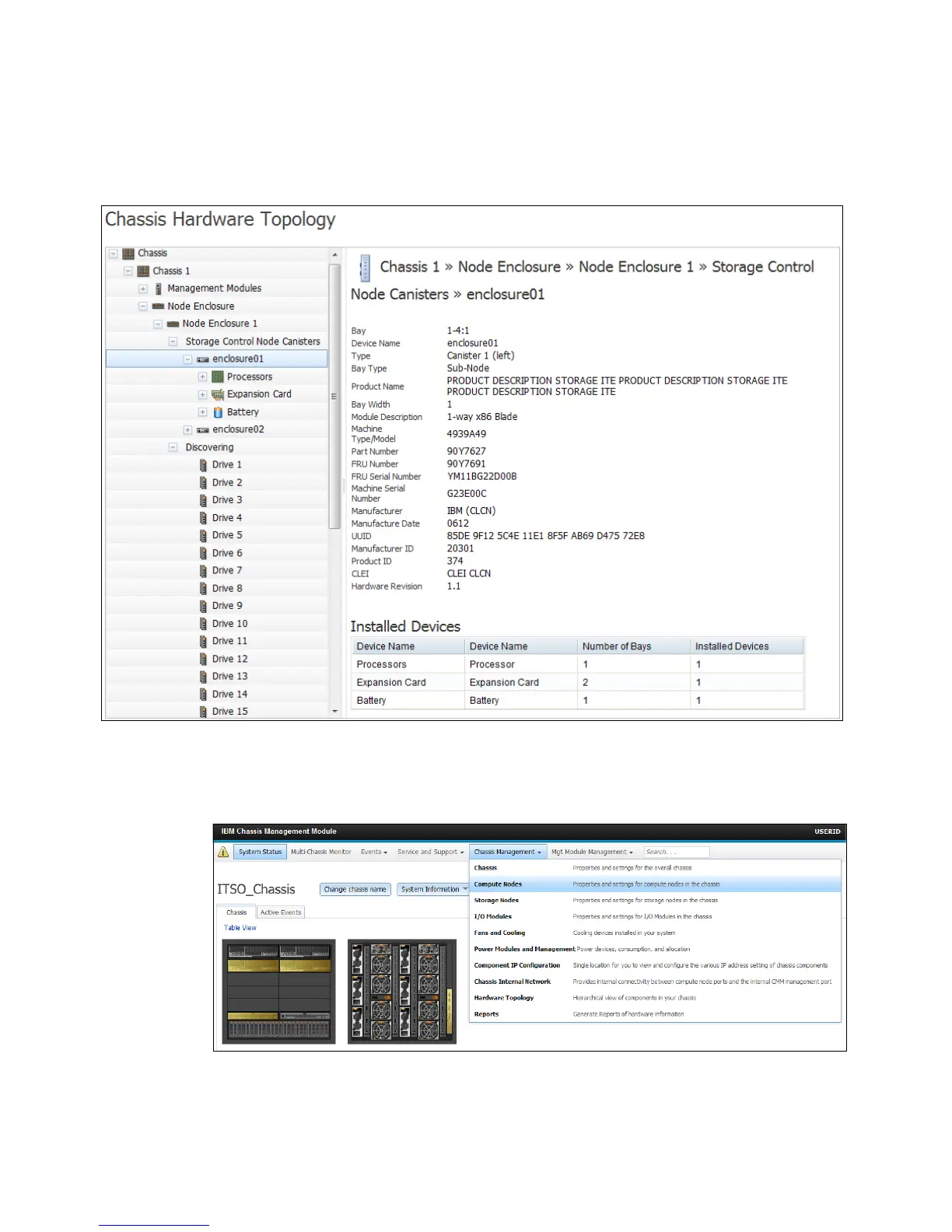Choose Reports from the menu
952x1232 pixels.
point(656,1014)
